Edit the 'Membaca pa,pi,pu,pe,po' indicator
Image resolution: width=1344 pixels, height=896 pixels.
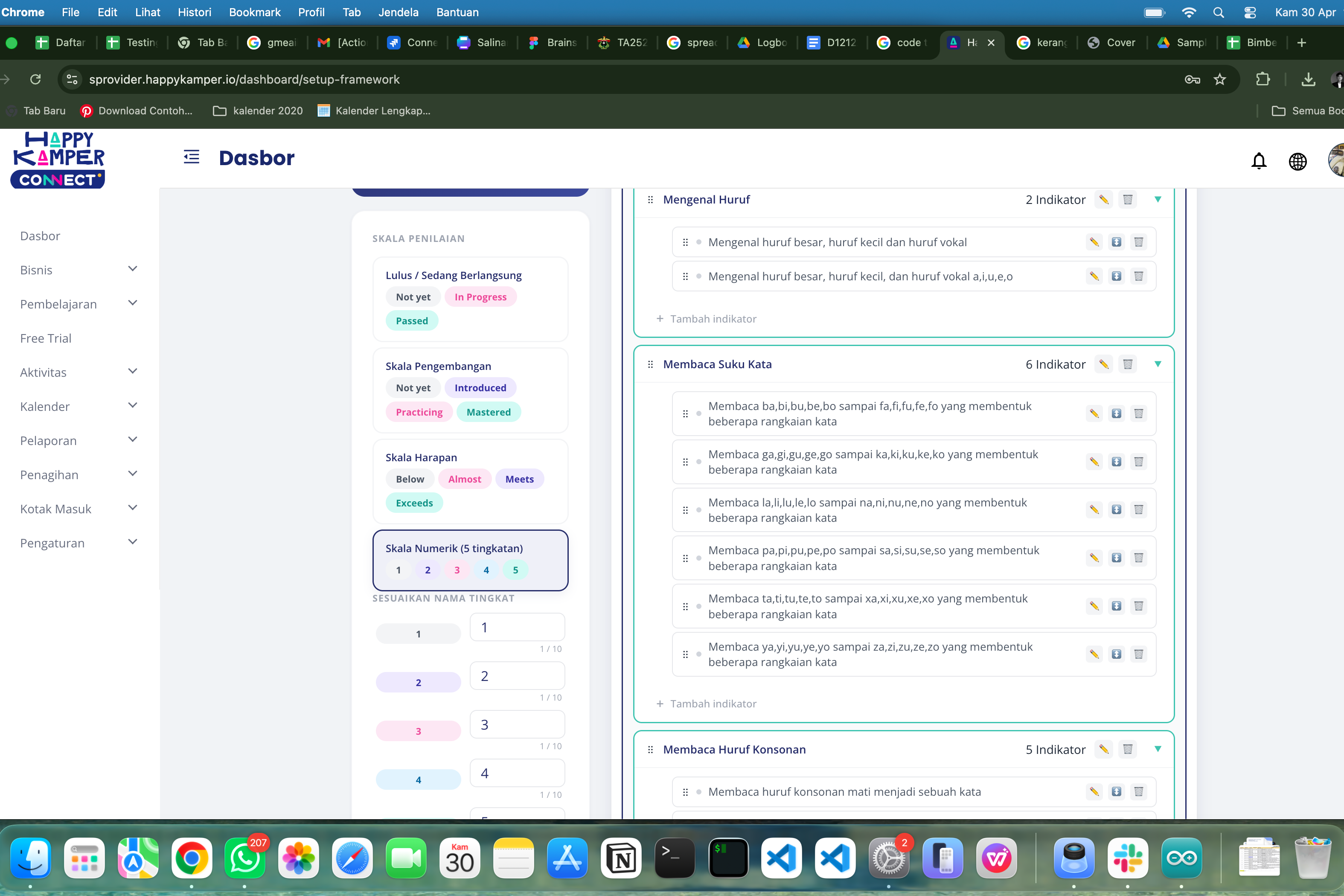1094,558
